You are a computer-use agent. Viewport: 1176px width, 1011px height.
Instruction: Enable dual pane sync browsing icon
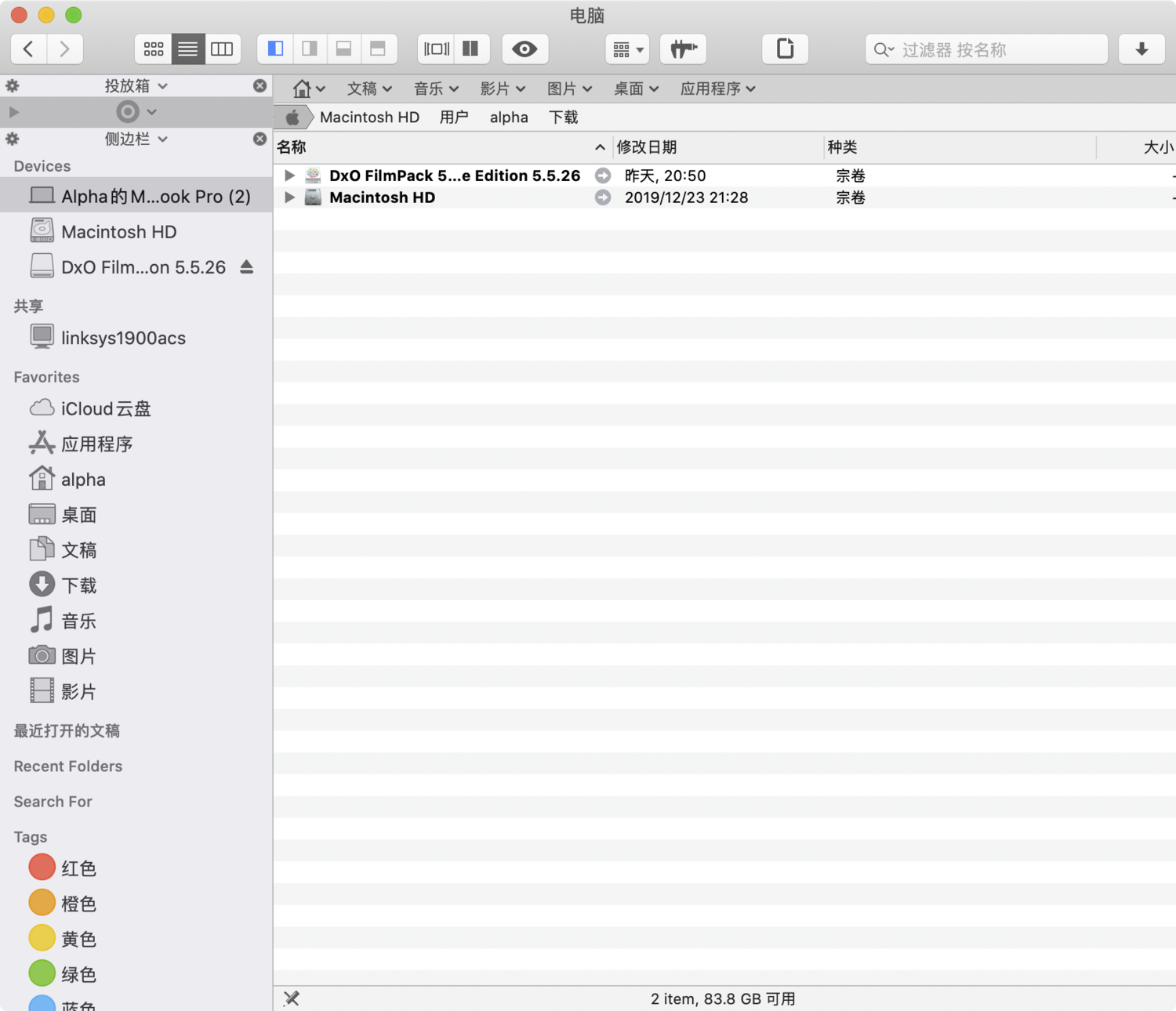coord(437,49)
